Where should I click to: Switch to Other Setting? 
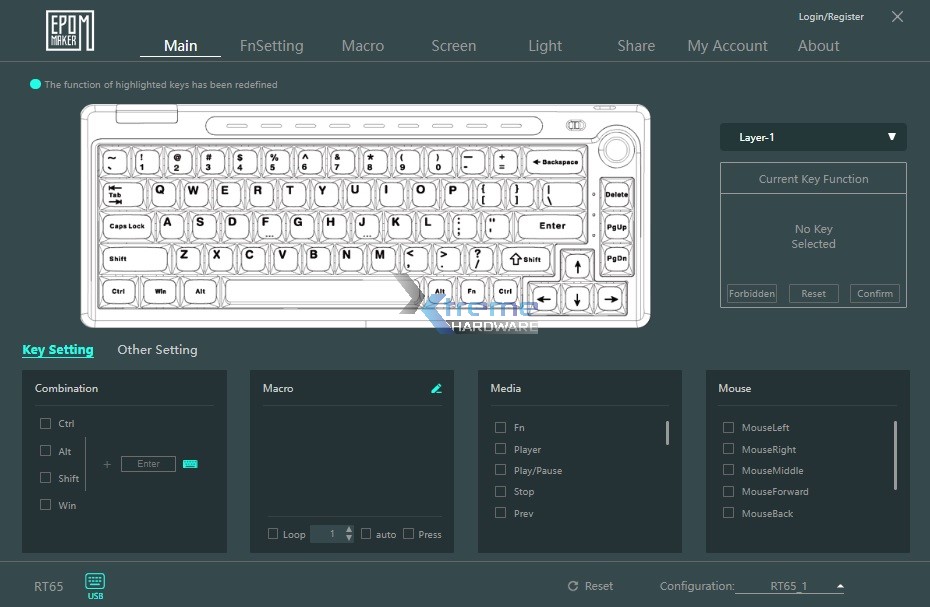coord(157,350)
